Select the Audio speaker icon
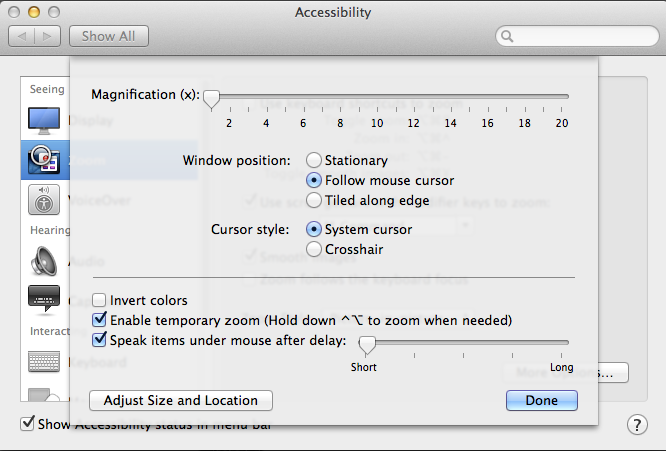 (44, 261)
